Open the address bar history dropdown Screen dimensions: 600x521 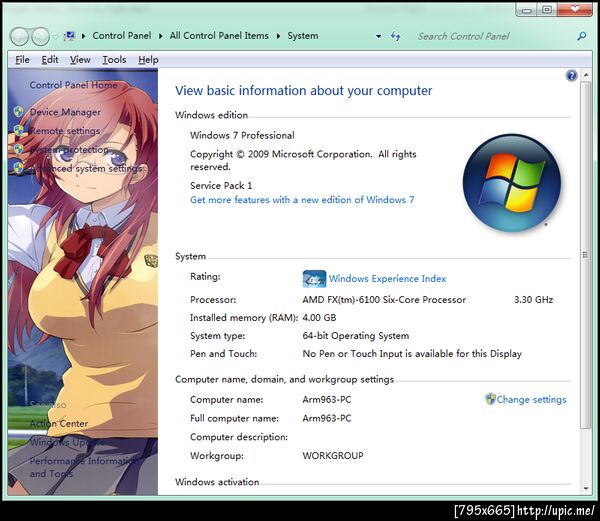pyautogui.click(x=378, y=36)
